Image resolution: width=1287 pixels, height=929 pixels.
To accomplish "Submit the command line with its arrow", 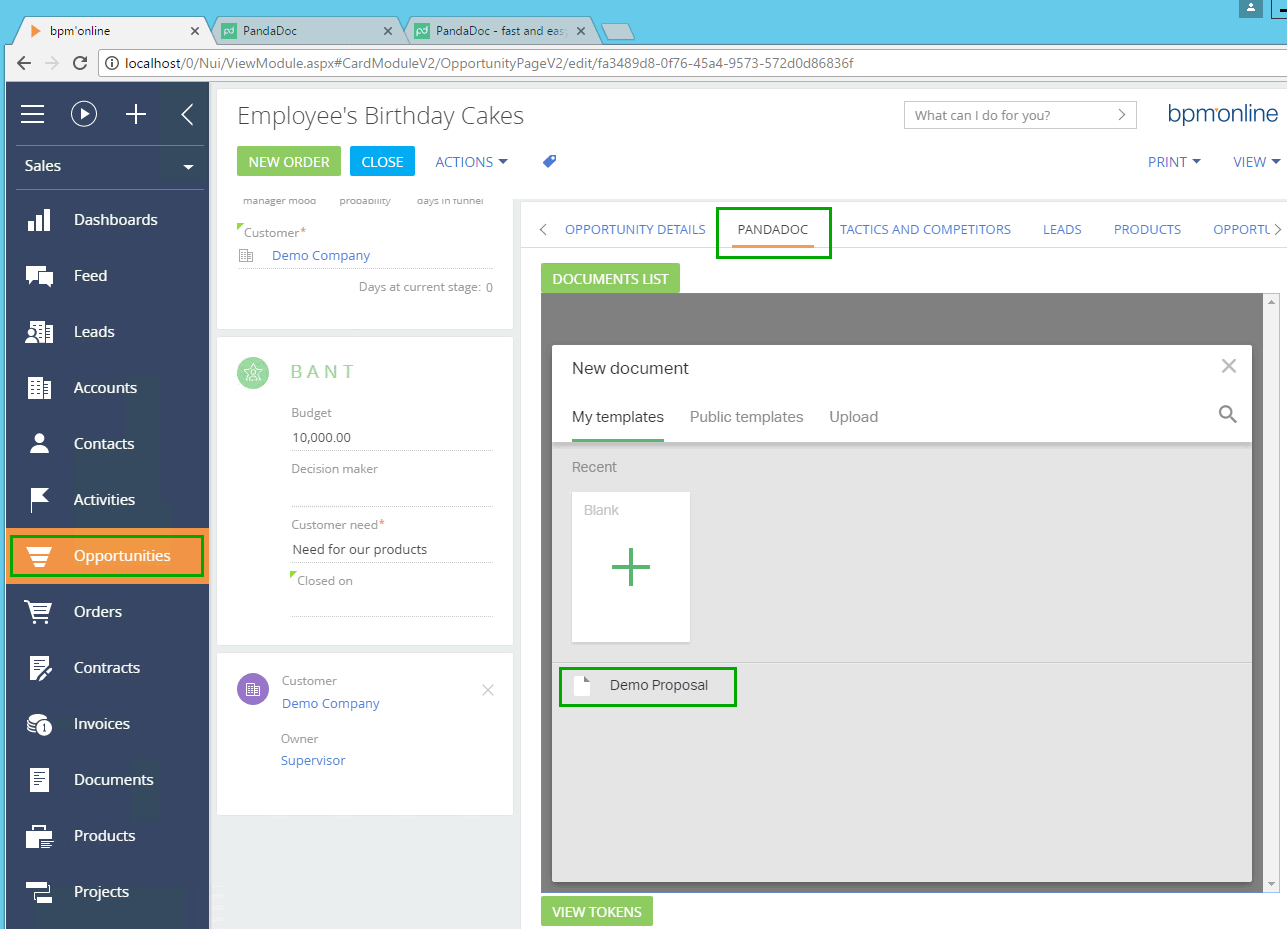I will tap(1122, 115).
